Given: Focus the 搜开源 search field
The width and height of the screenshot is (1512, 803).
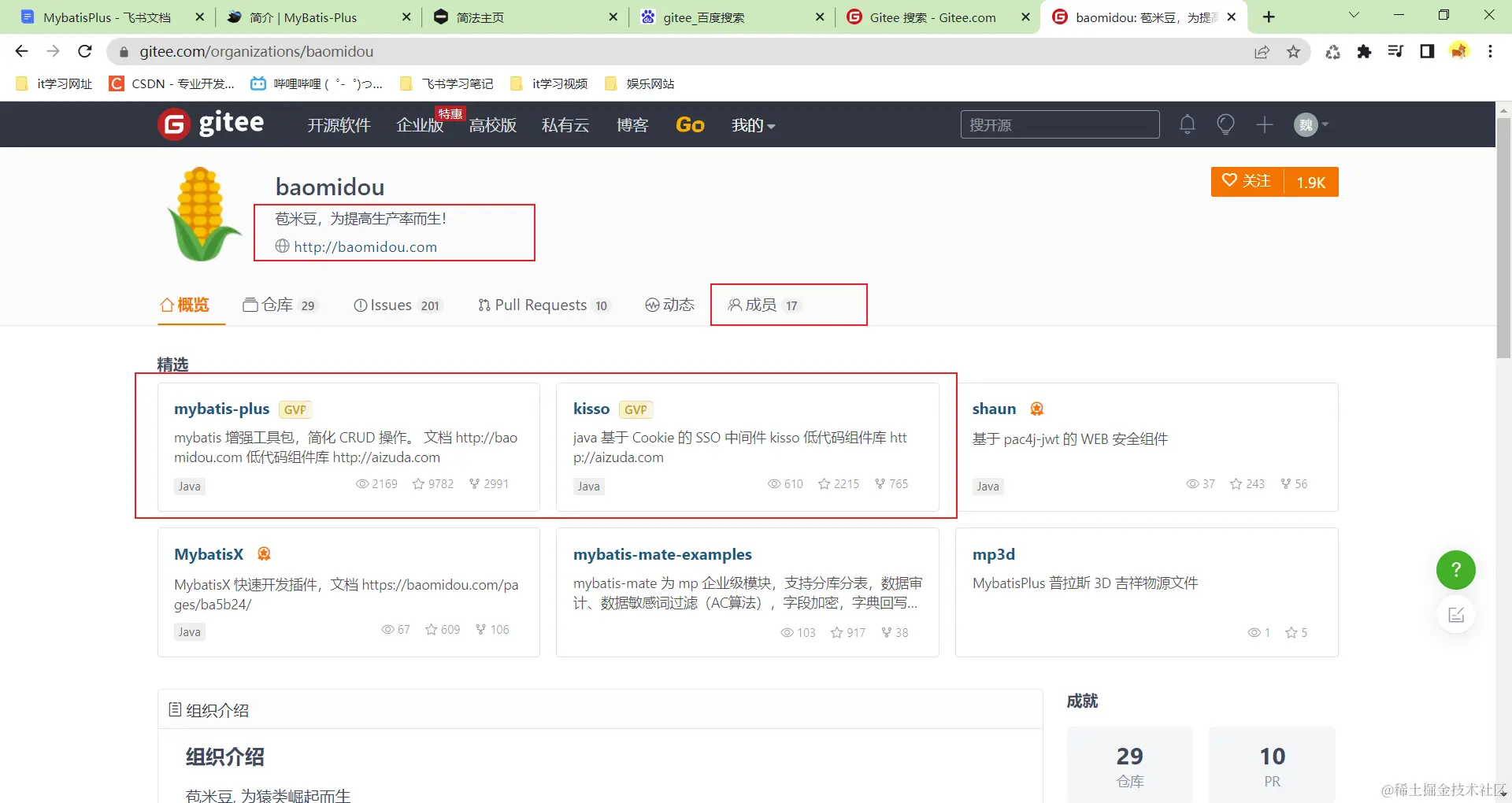Looking at the screenshot, I should point(1060,124).
